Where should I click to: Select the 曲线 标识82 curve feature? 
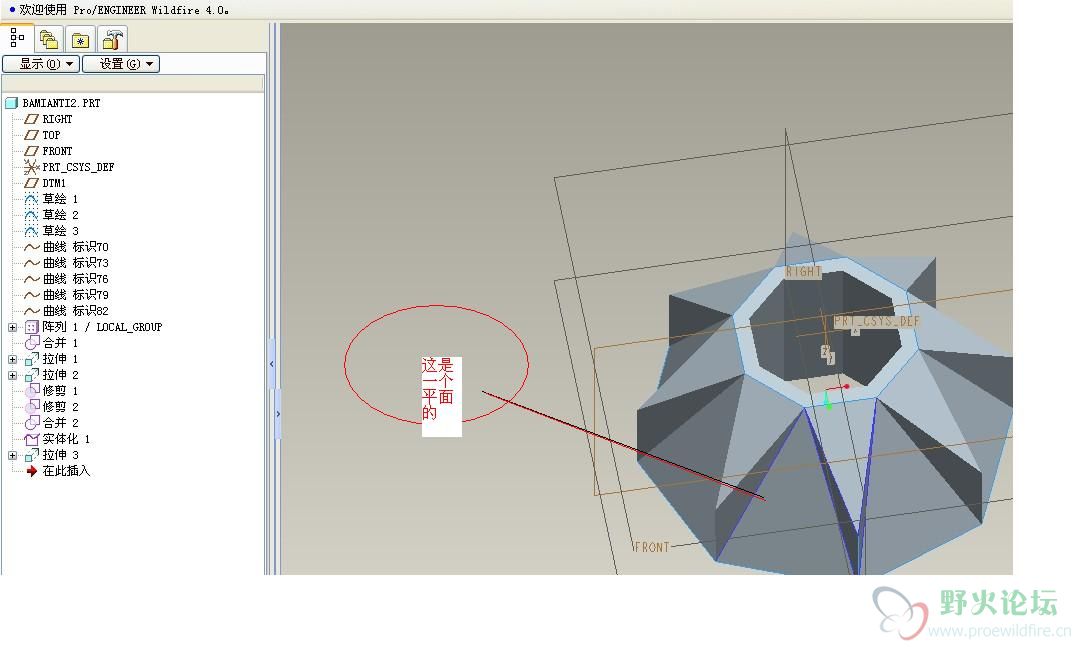click(x=75, y=311)
